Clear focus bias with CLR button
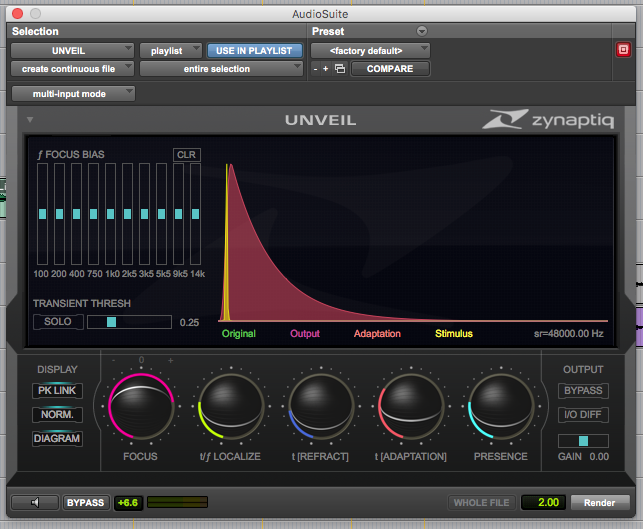 pos(187,155)
